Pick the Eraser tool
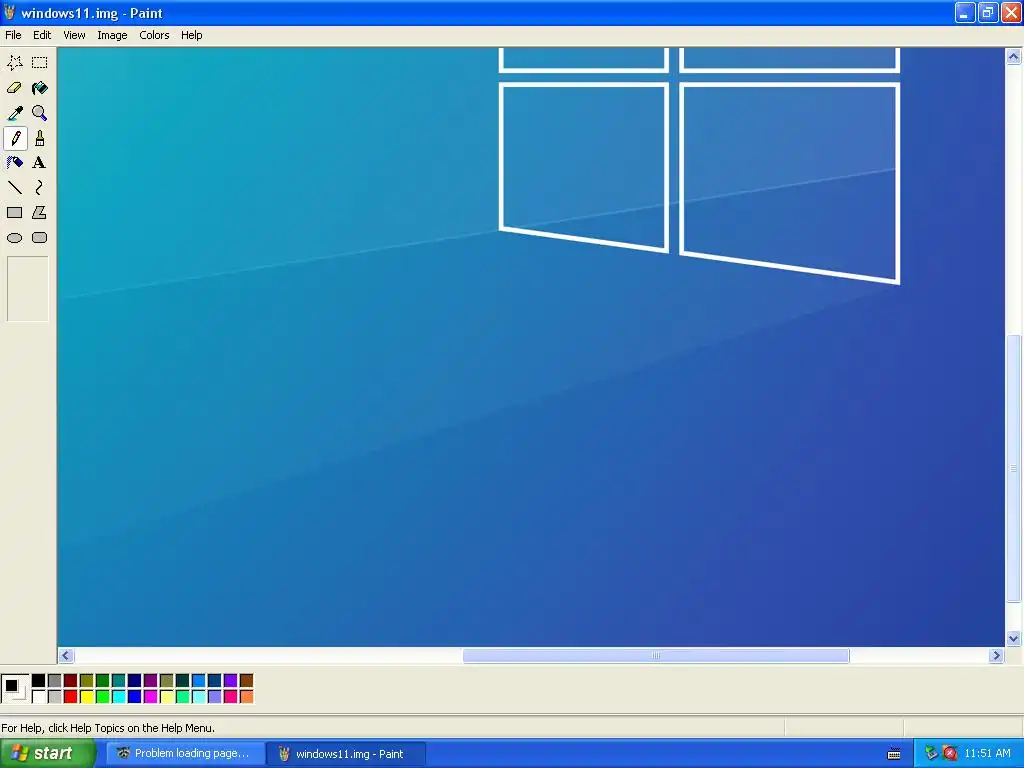1024x768 pixels. [x=14, y=88]
